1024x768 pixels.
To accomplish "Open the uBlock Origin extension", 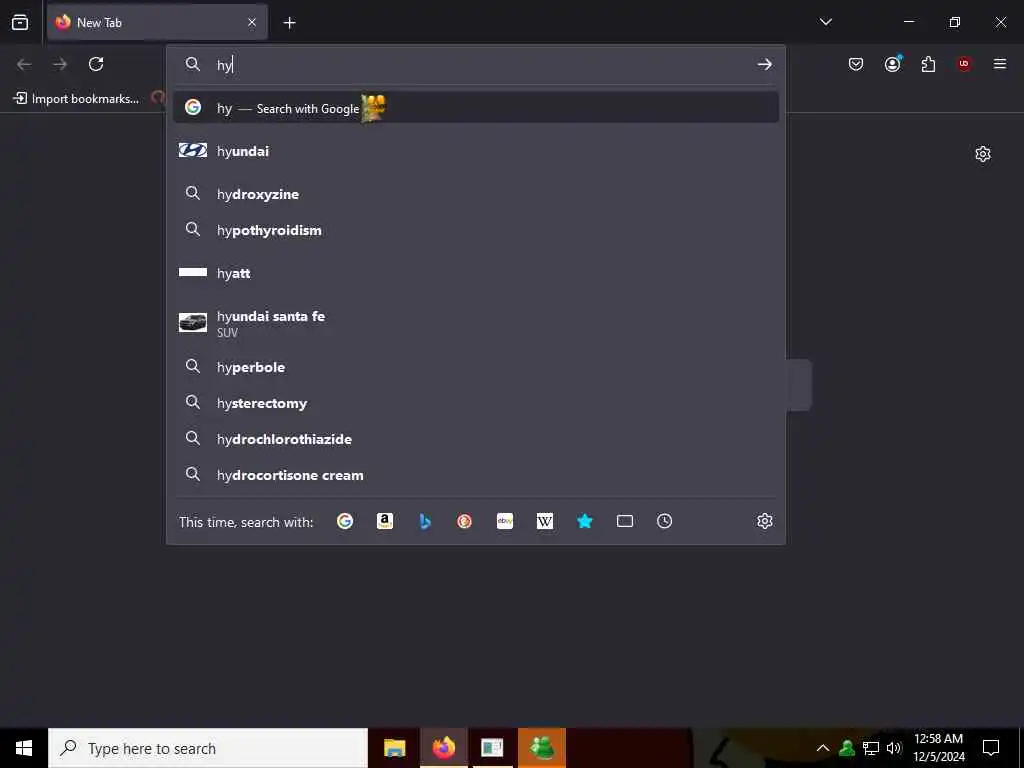I will [964, 64].
